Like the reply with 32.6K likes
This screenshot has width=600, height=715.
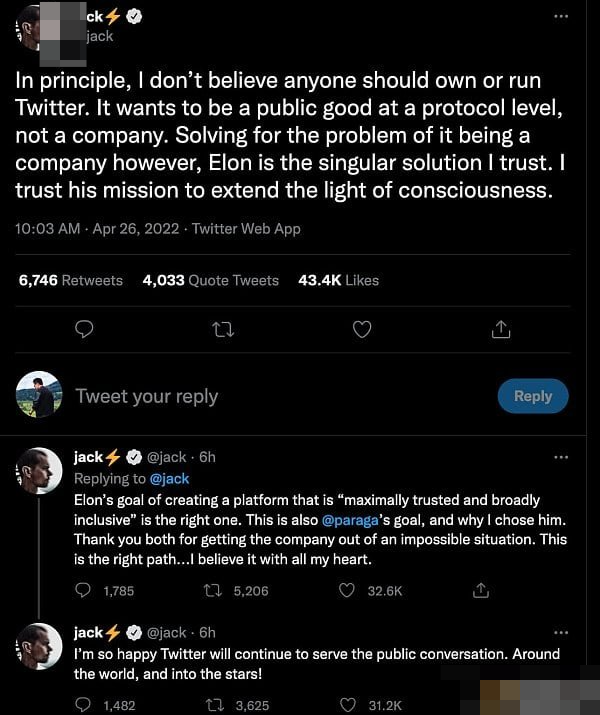(347, 591)
